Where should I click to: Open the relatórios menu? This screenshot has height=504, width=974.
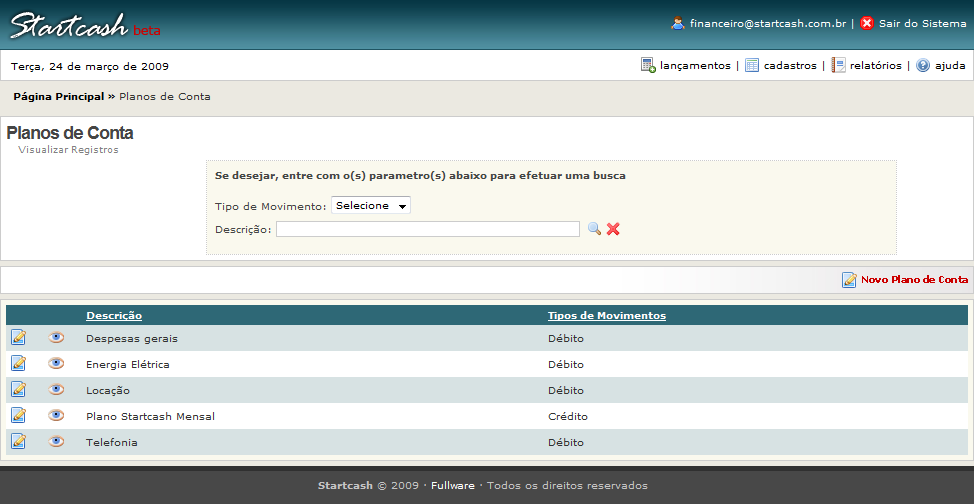pos(875,66)
